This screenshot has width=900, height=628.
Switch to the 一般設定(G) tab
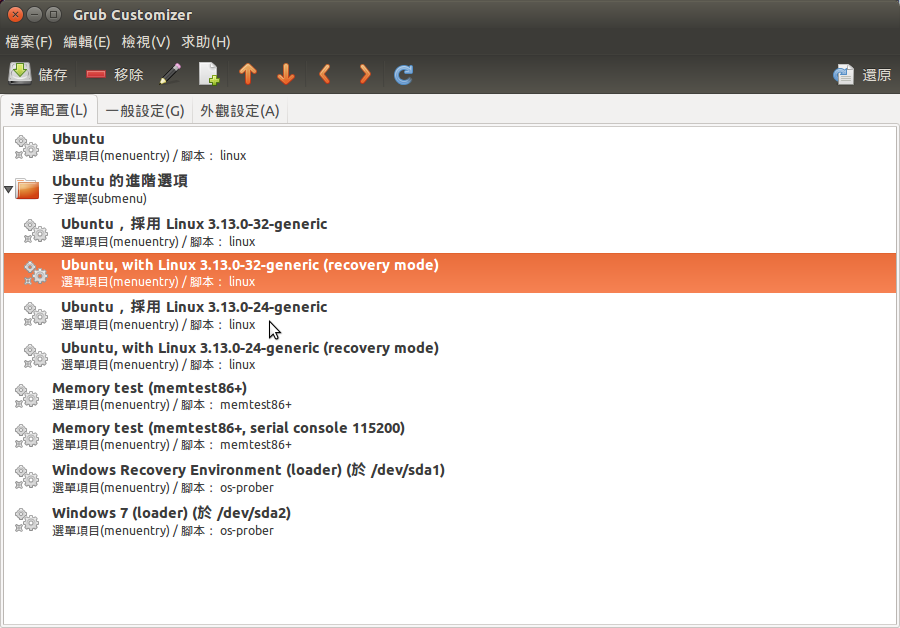tap(145, 111)
